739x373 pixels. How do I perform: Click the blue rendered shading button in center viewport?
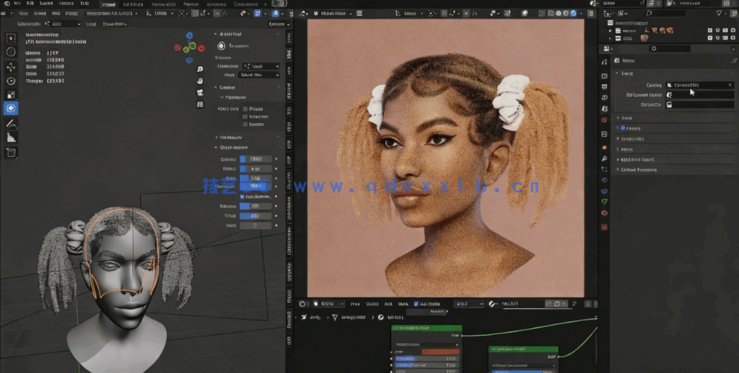573,14
